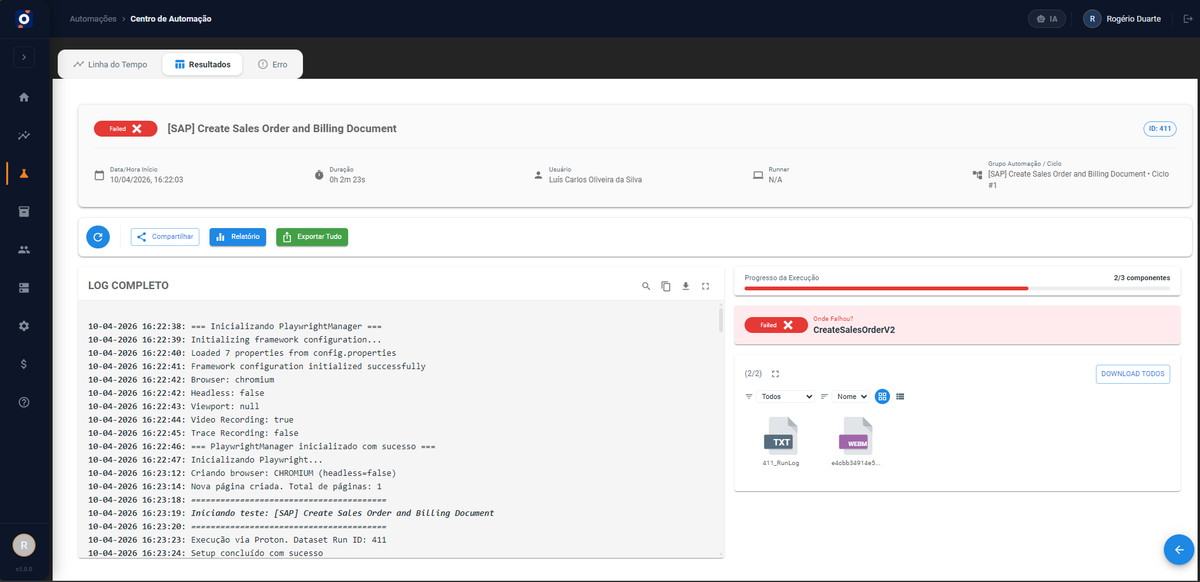Screen dimensions: 1200x582
Task: Open the IA assistant button
Action: point(1047,19)
